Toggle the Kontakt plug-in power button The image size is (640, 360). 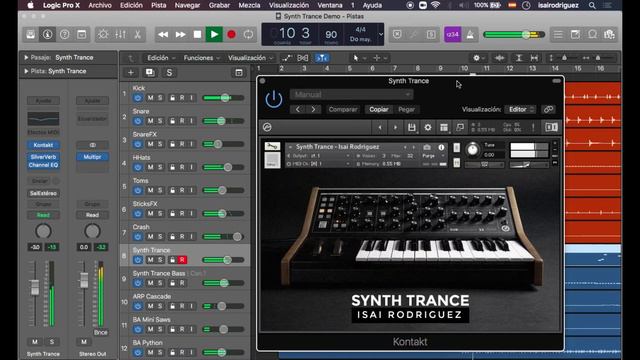(x=273, y=99)
